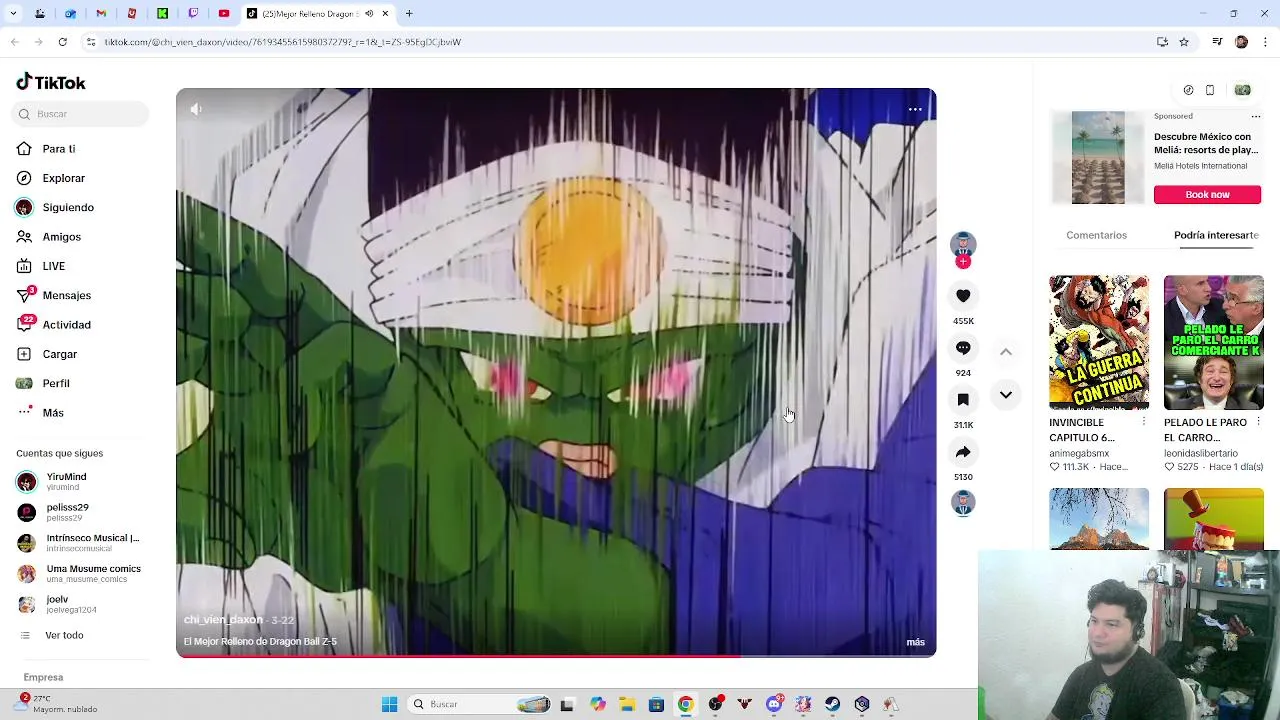Open Para ti home feed
The width and height of the screenshot is (1280, 720).
[59, 149]
